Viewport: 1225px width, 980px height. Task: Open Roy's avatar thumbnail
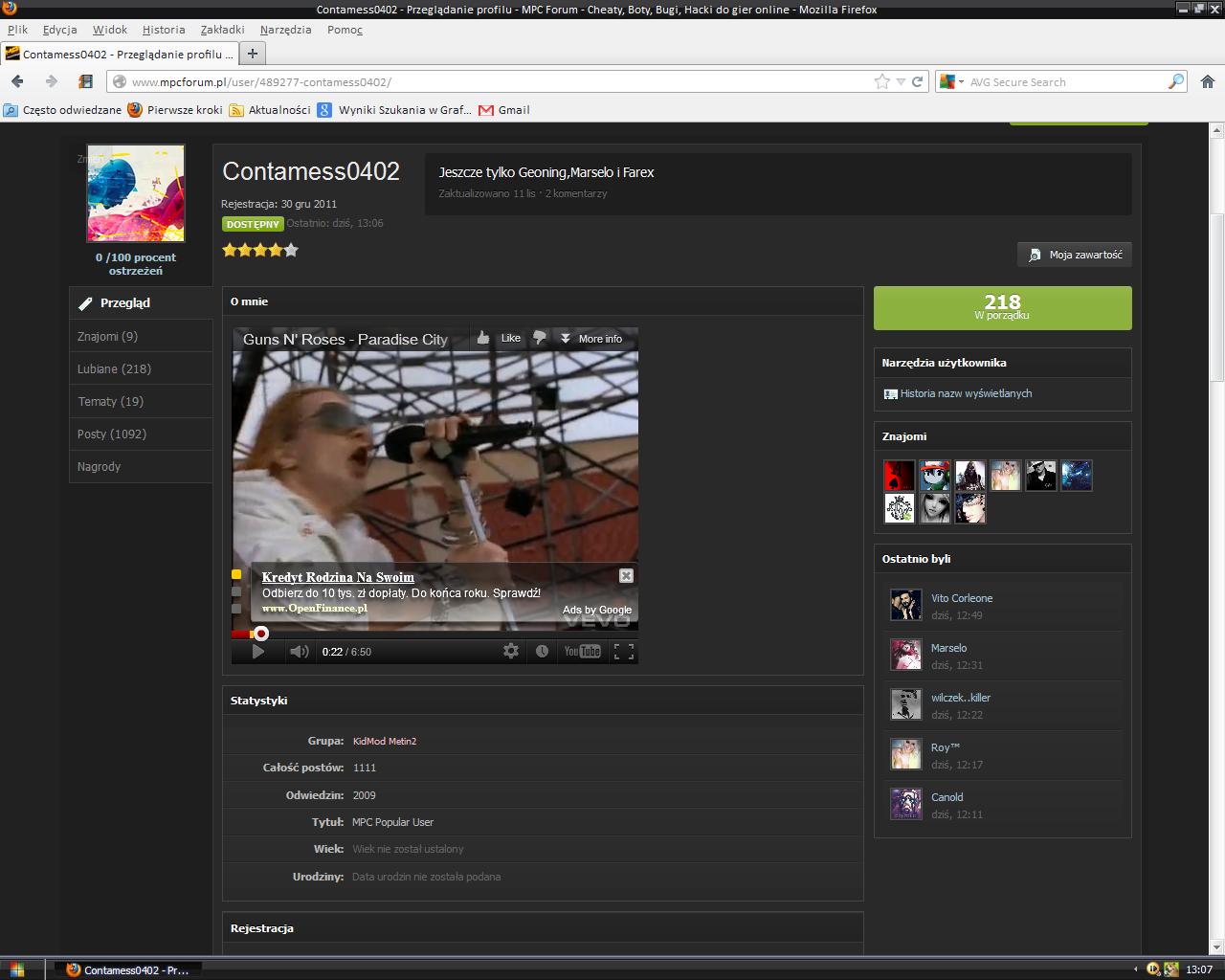click(x=905, y=755)
